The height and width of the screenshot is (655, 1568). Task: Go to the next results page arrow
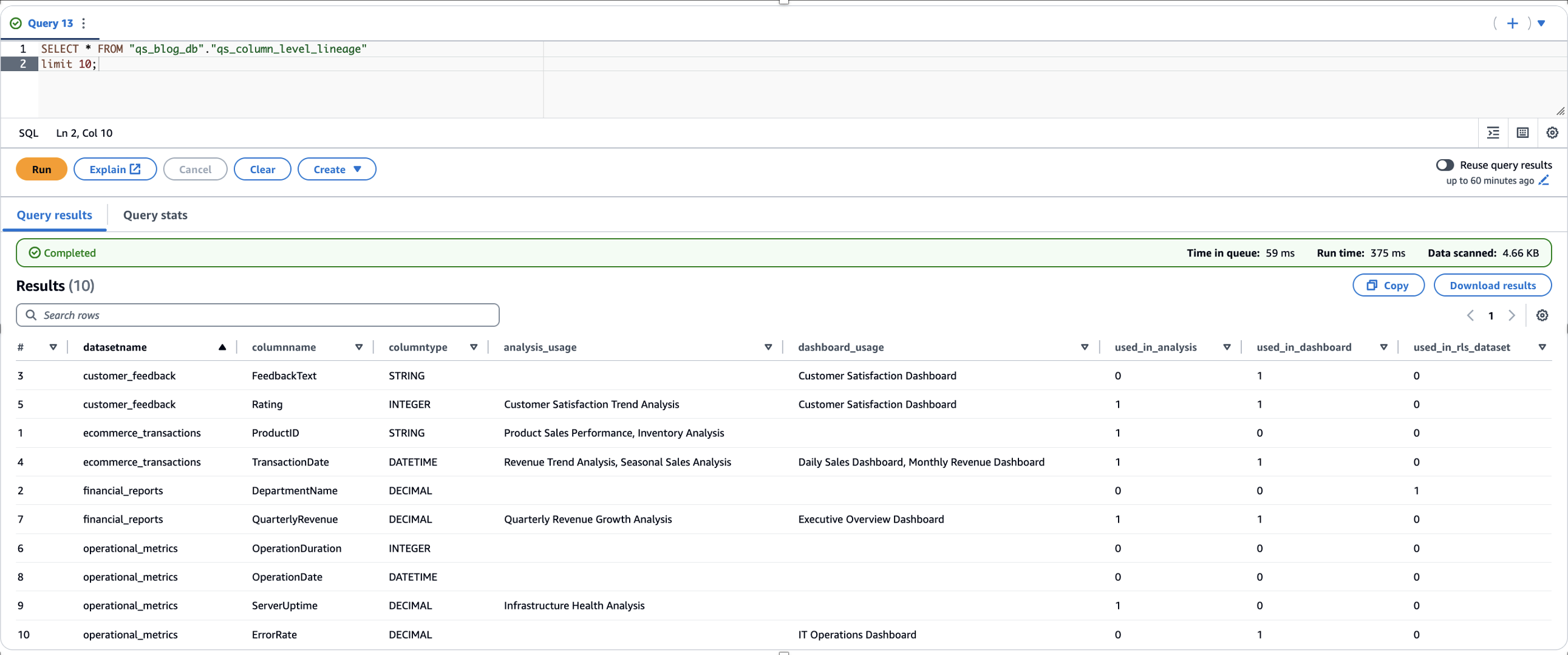(x=1513, y=315)
